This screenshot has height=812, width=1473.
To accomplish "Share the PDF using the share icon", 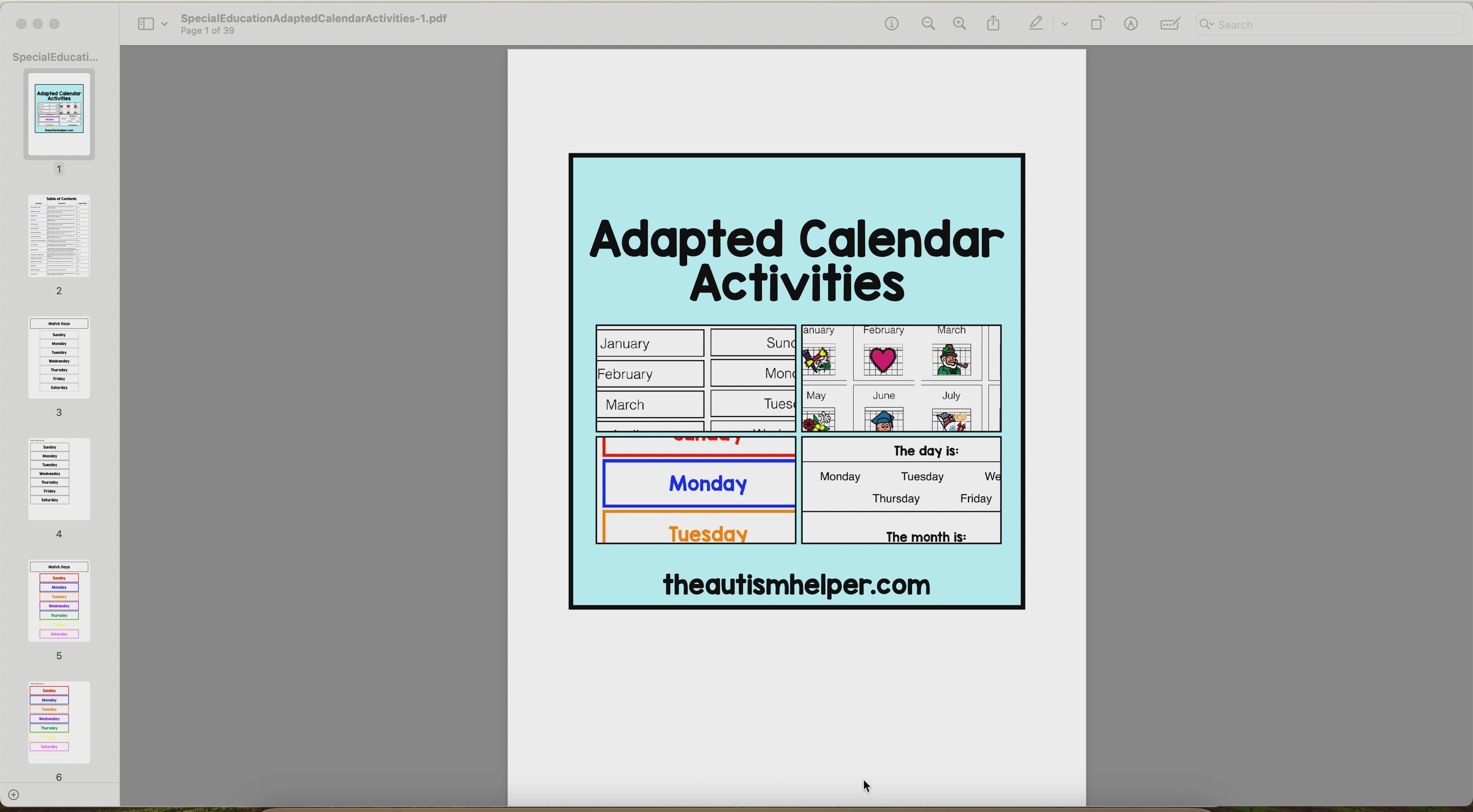I will point(993,23).
